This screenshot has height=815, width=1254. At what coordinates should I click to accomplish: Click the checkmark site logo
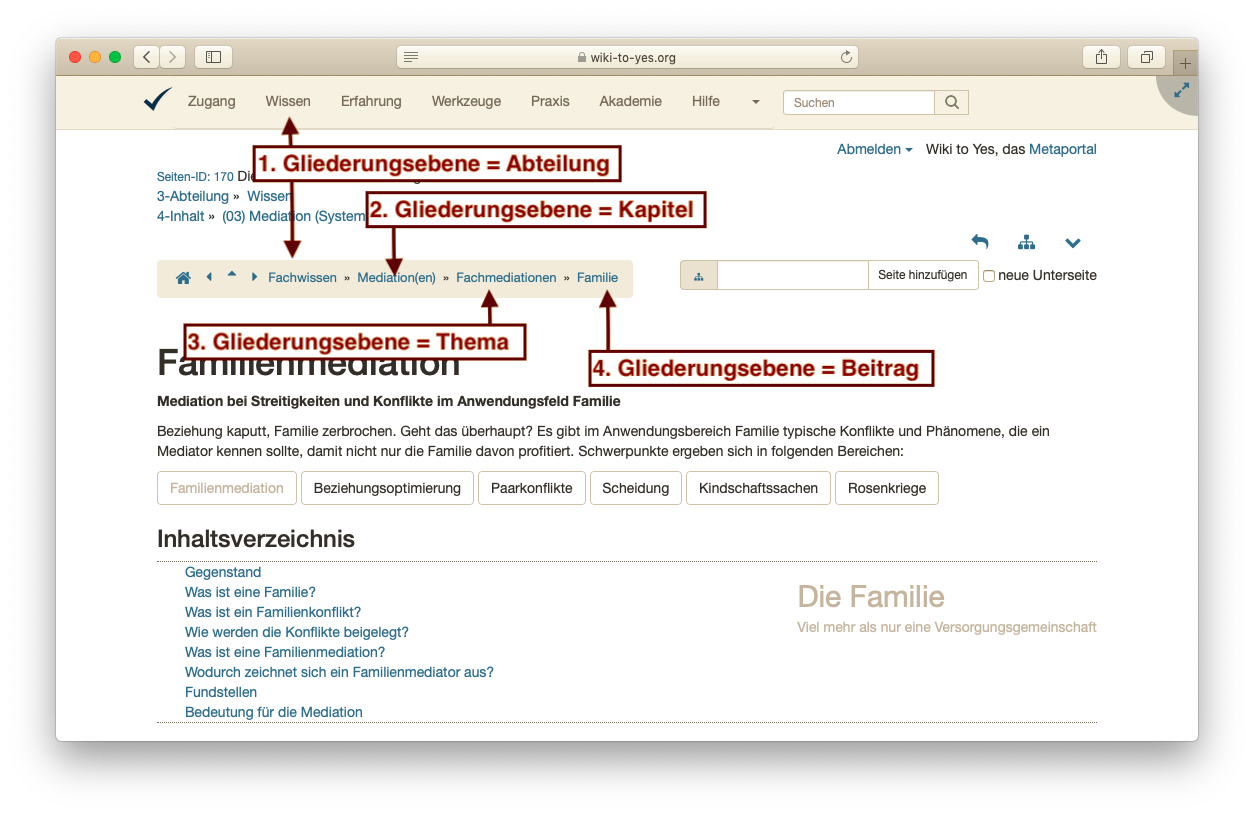coord(157,100)
